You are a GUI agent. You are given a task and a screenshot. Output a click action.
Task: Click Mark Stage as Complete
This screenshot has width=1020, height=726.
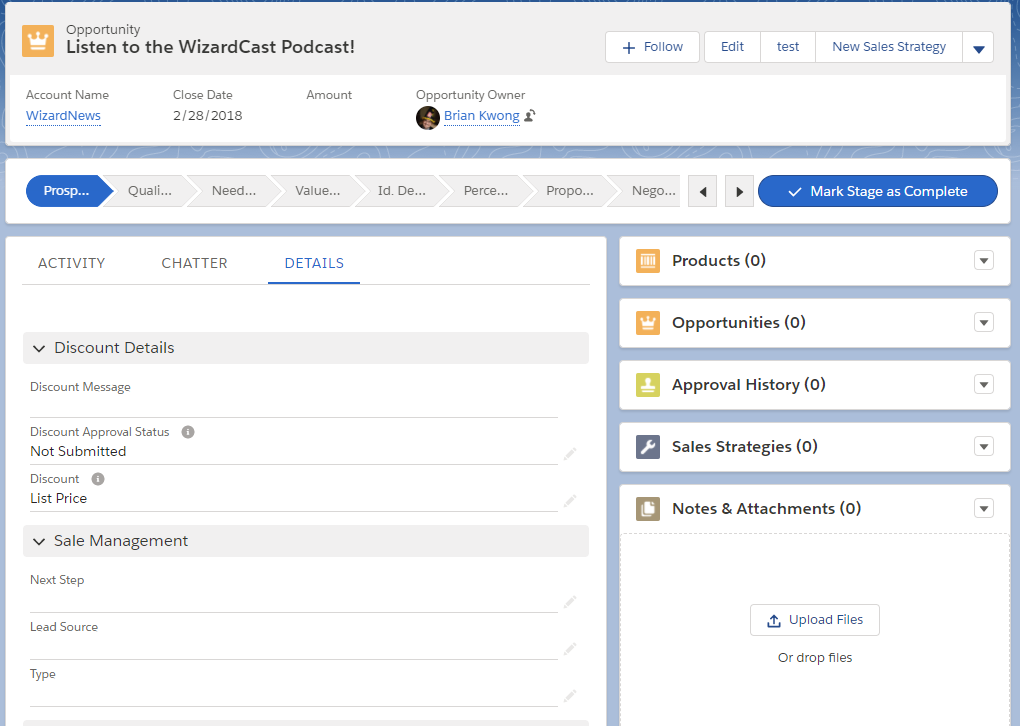878,191
